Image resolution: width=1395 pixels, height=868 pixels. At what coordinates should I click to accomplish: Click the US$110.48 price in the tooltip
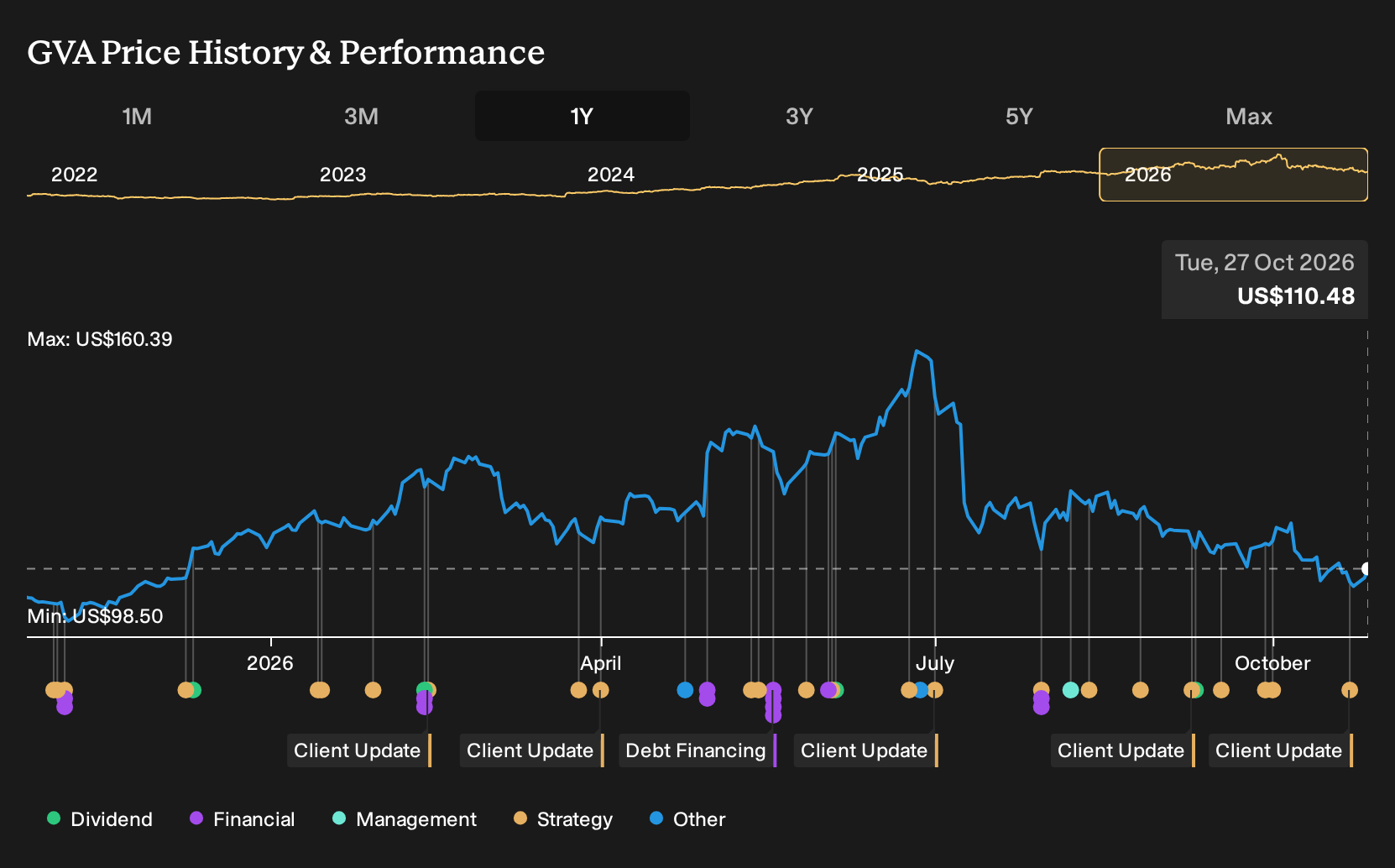(1296, 296)
